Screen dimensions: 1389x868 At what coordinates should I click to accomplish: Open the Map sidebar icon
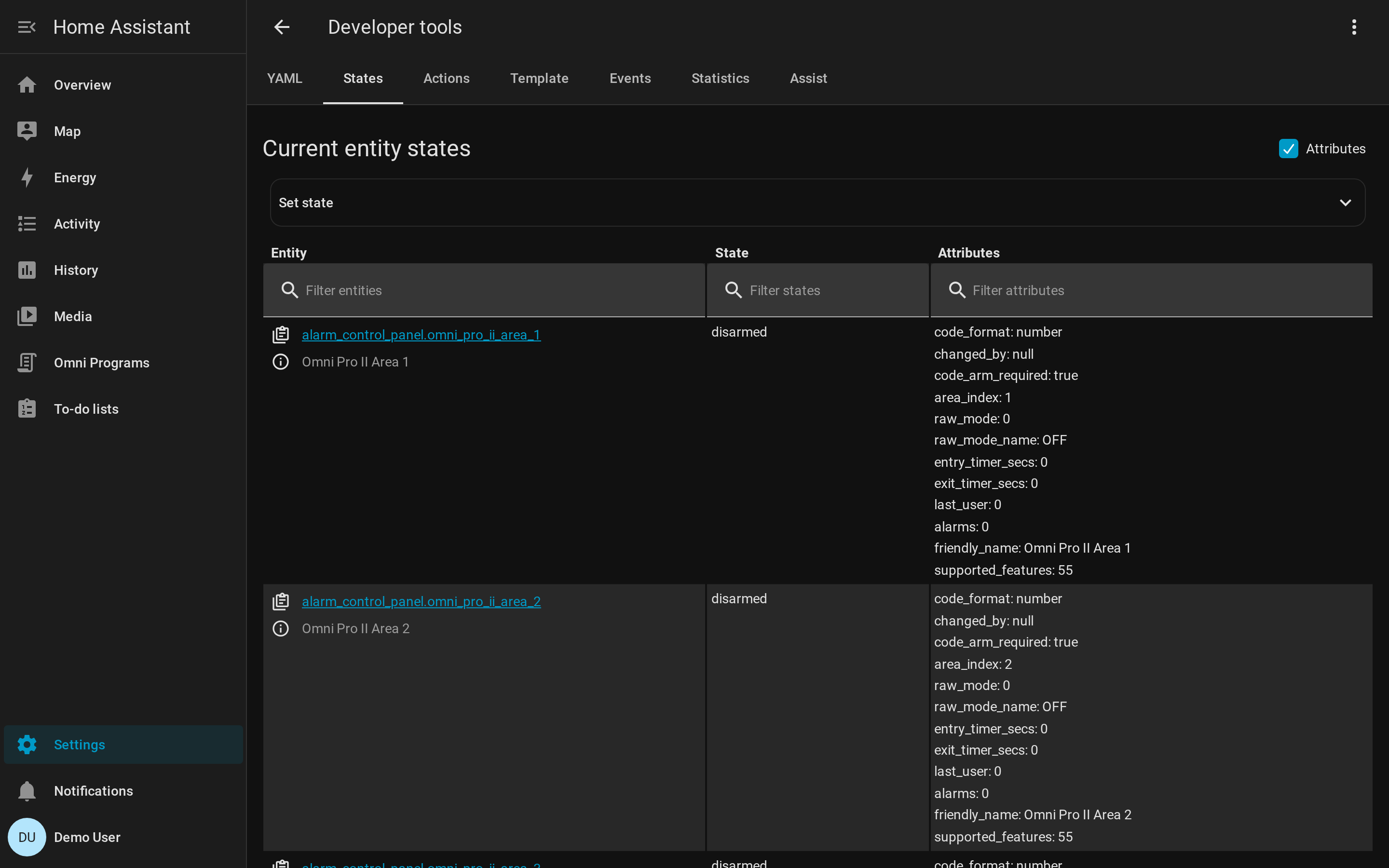pyautogui.click(x=27, y=131)
